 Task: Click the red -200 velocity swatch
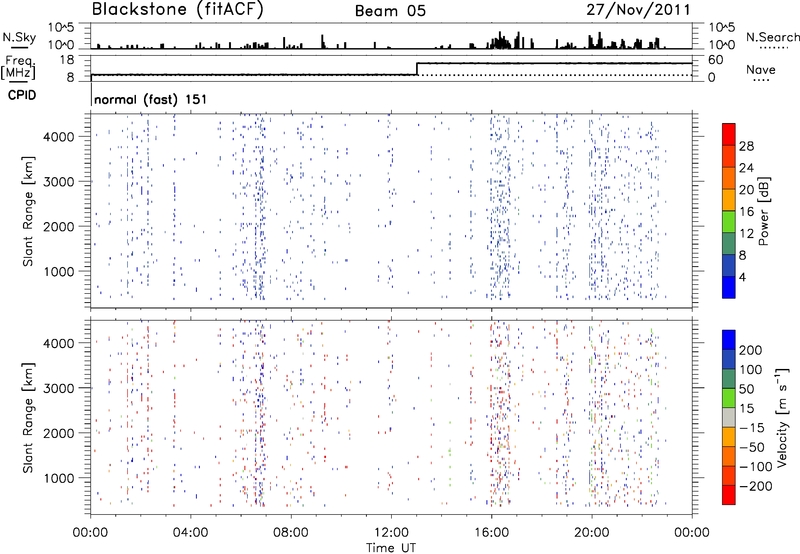729,495
